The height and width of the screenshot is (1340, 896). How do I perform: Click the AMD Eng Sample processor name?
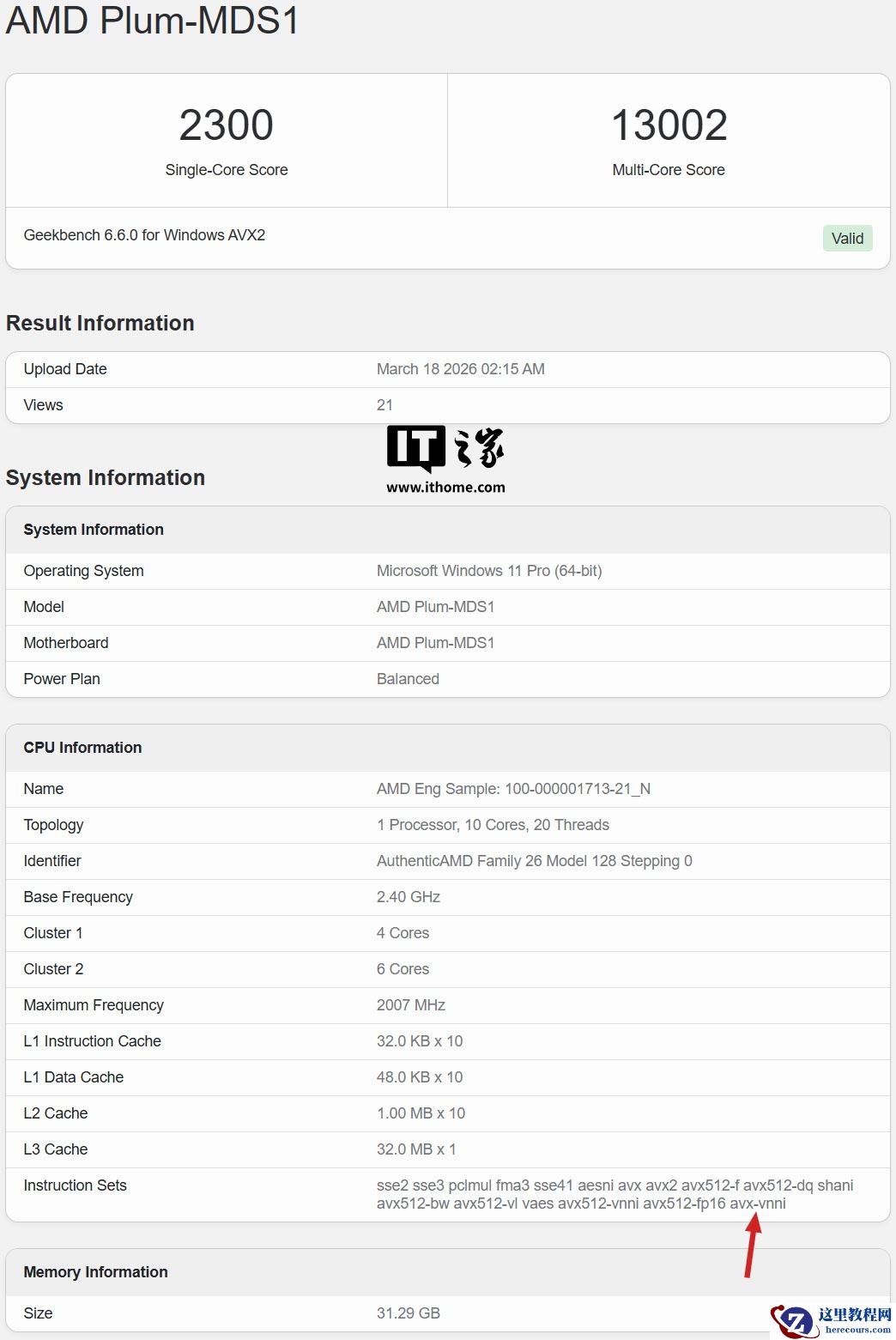[513, 789]
